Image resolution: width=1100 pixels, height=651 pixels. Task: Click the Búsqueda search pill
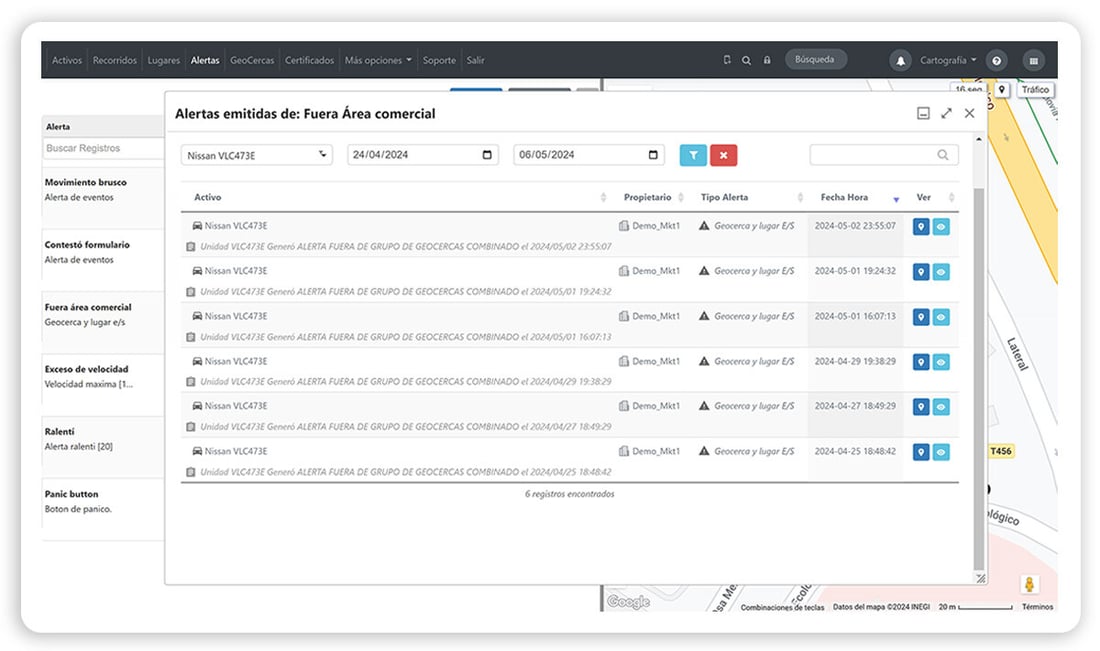tap(815, 60)
